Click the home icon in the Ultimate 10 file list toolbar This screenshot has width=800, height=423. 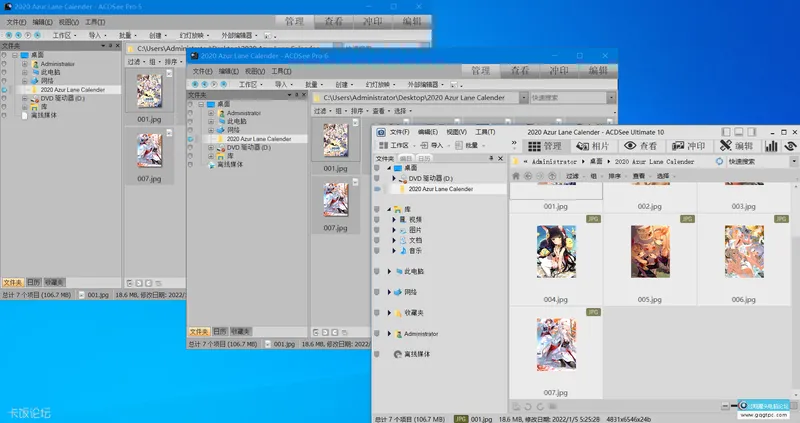(516, 176)
